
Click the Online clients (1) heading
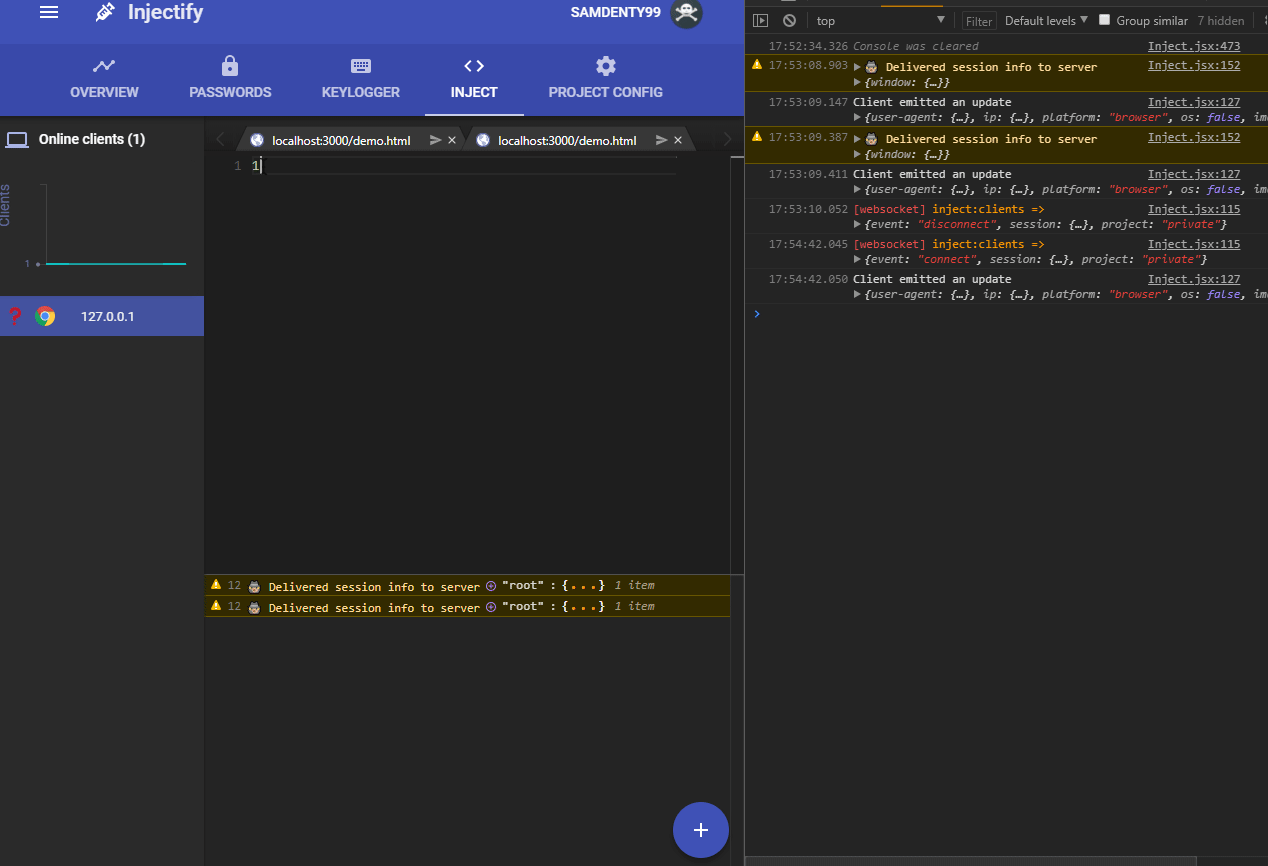(92, 140)
